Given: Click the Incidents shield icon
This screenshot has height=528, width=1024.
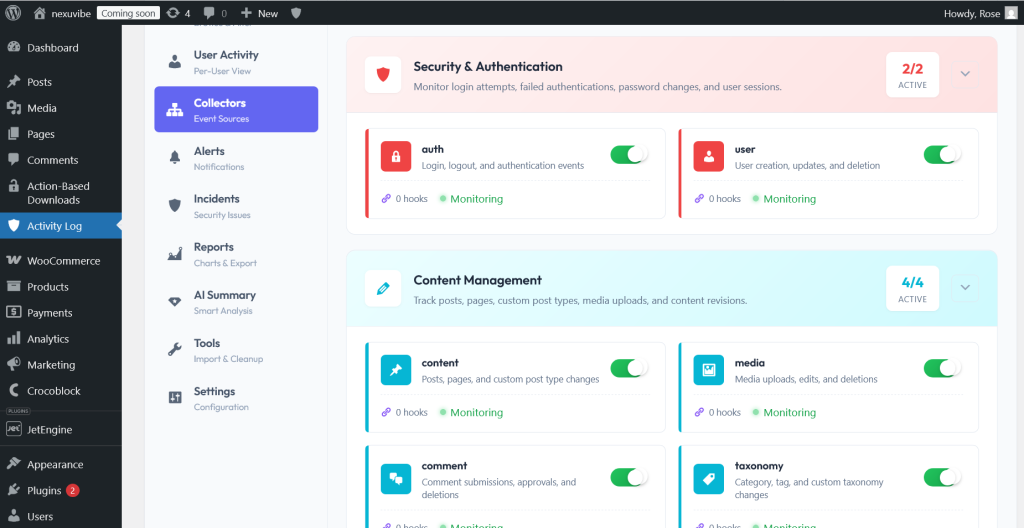Looking at the screenshot, I should (174, 205).
